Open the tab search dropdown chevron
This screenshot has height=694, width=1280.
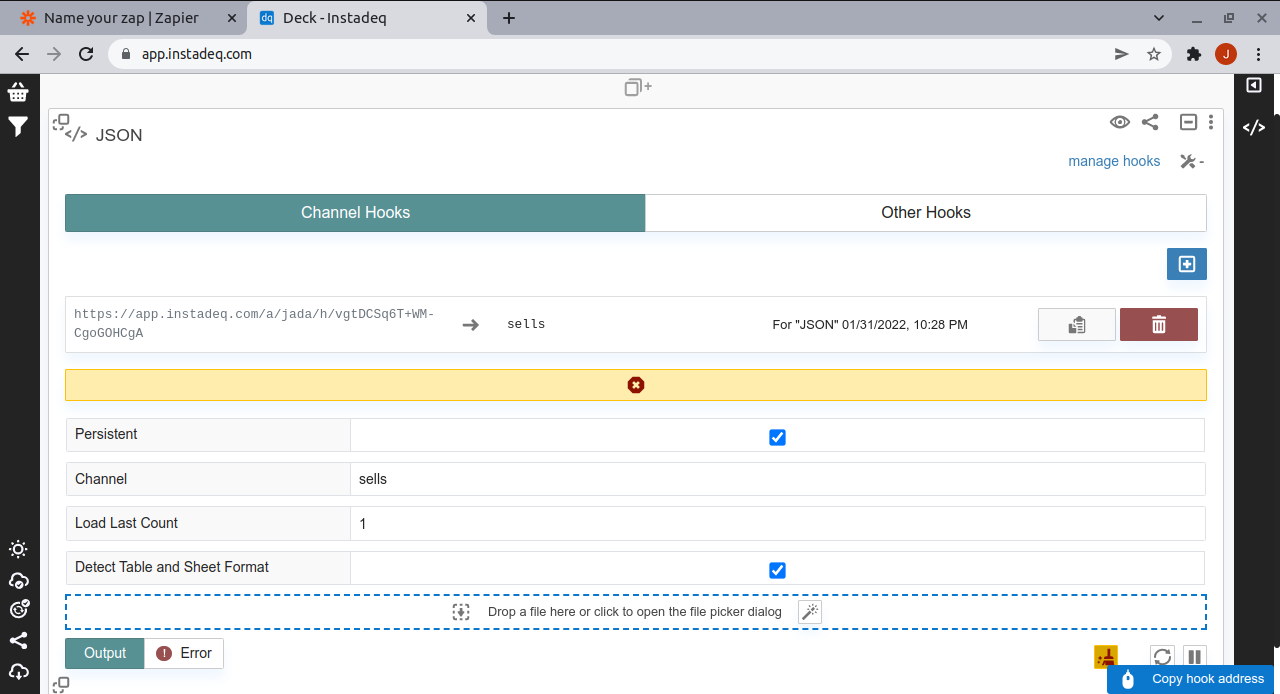pos(1159,18)
